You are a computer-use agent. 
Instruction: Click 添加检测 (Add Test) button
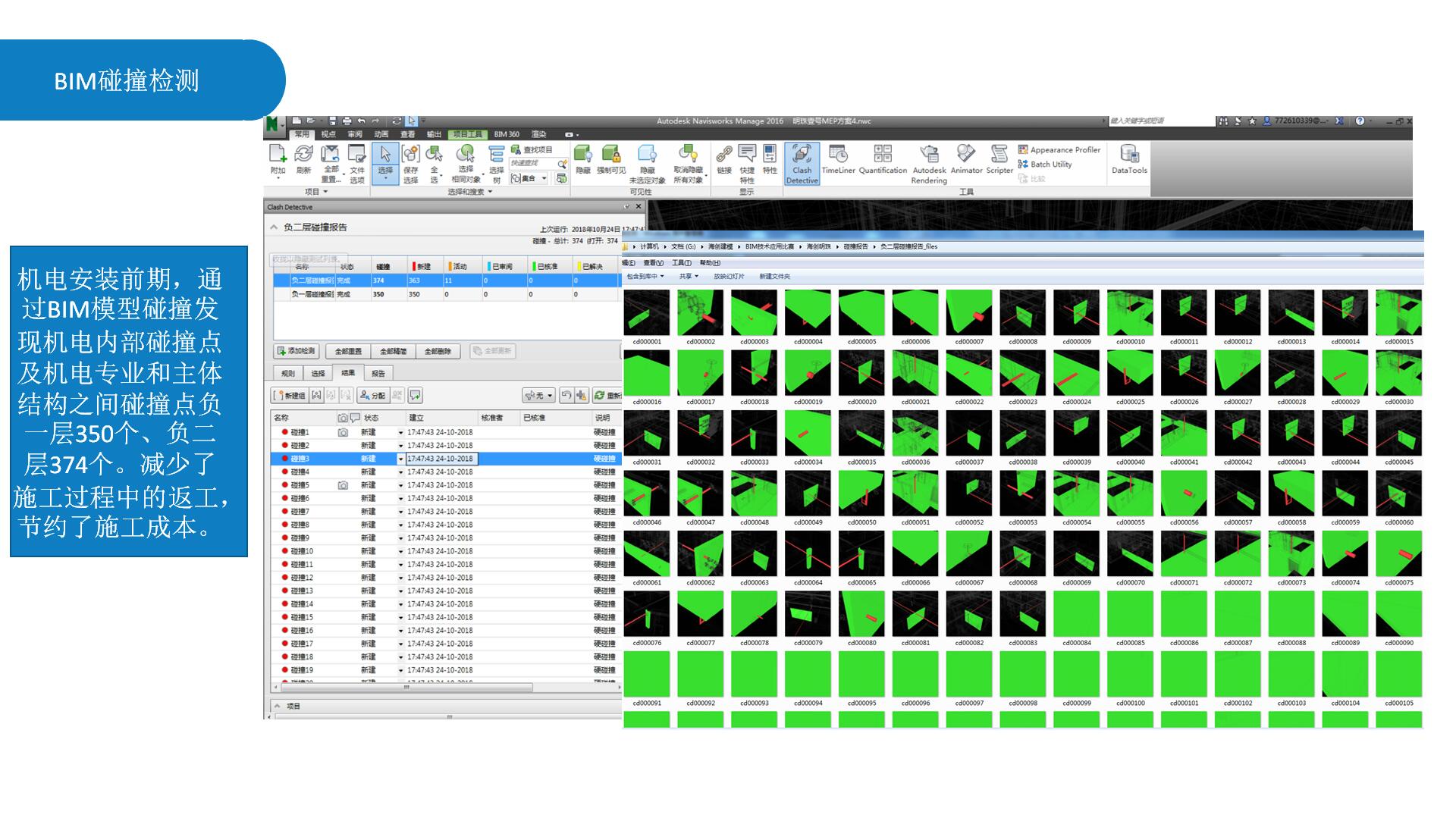point(297,351)
